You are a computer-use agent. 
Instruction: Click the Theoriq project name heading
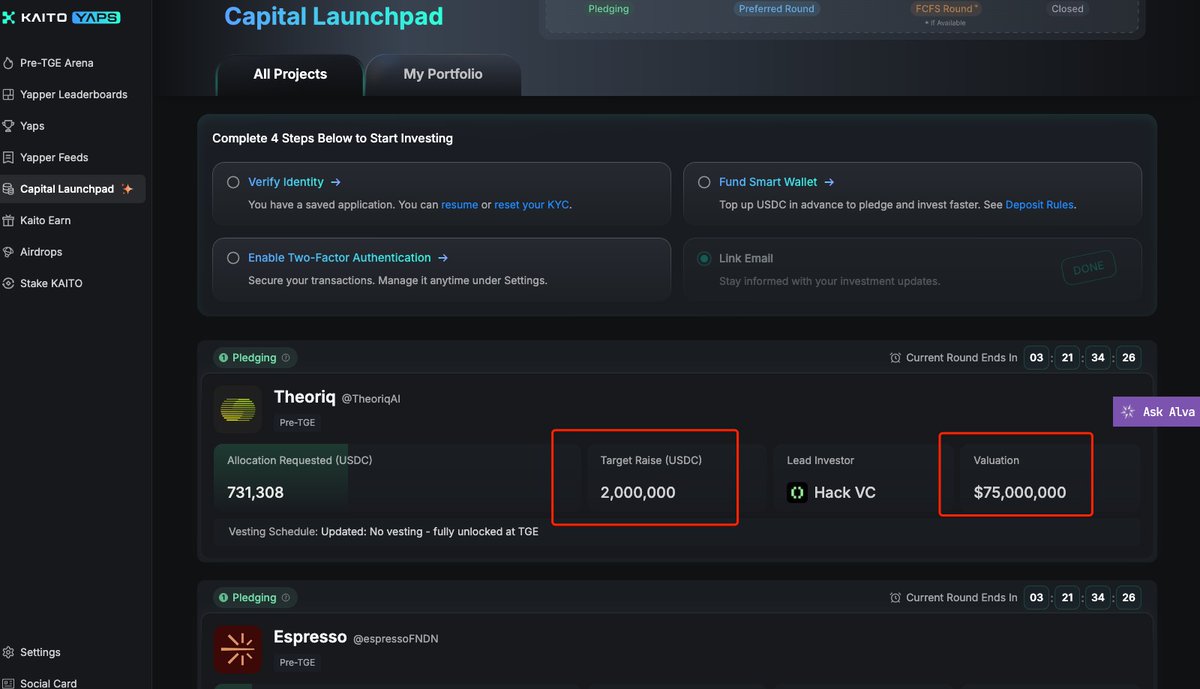305,398
